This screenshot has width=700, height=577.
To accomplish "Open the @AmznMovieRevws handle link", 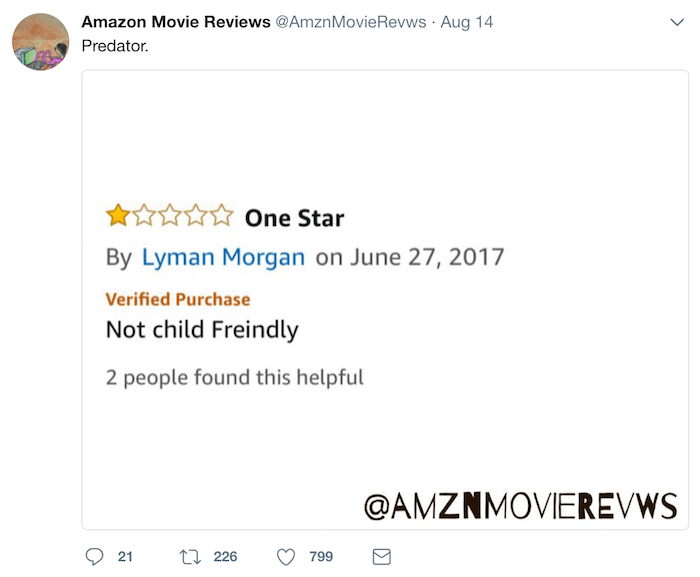I will (x=351, y=22).
